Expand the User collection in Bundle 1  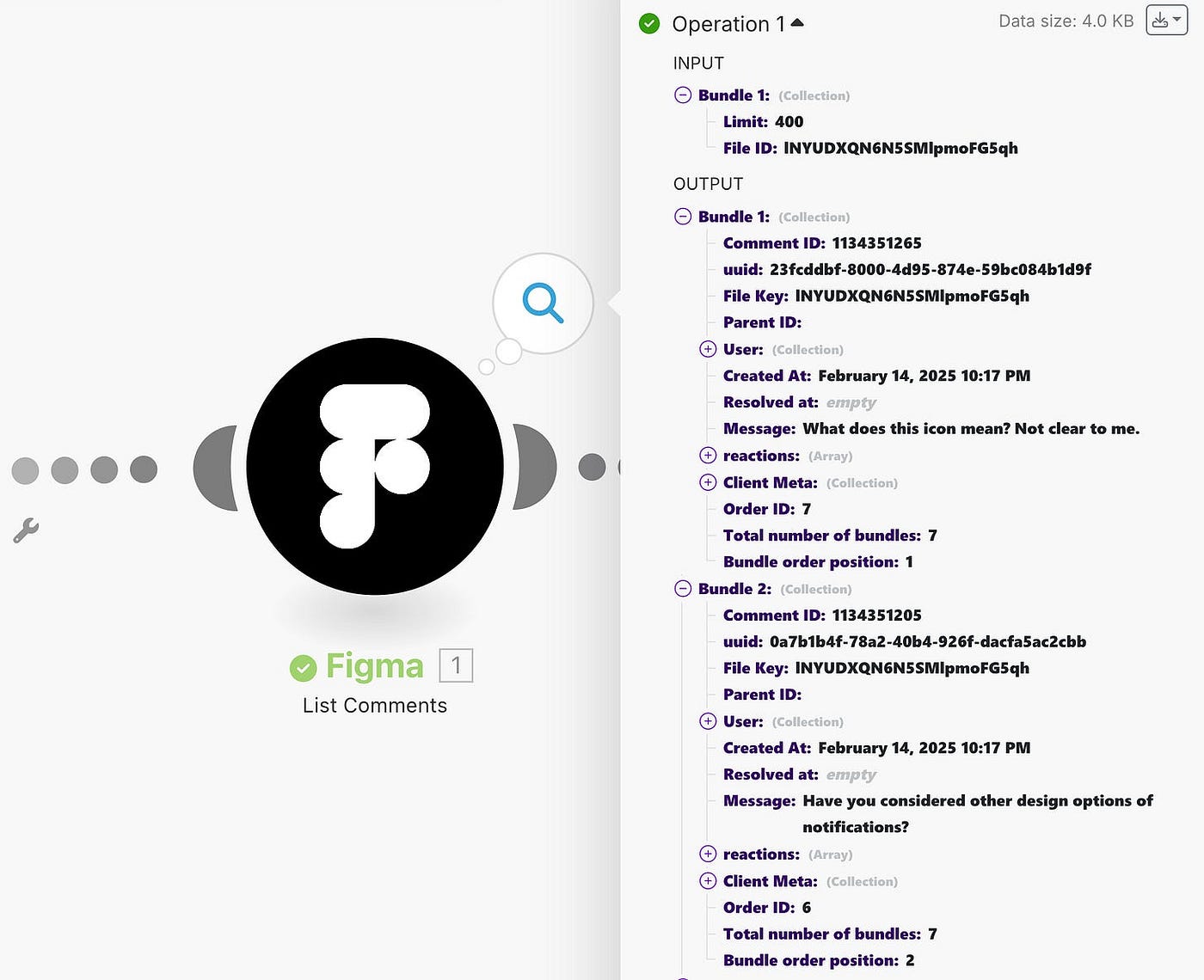coord(708,349)
